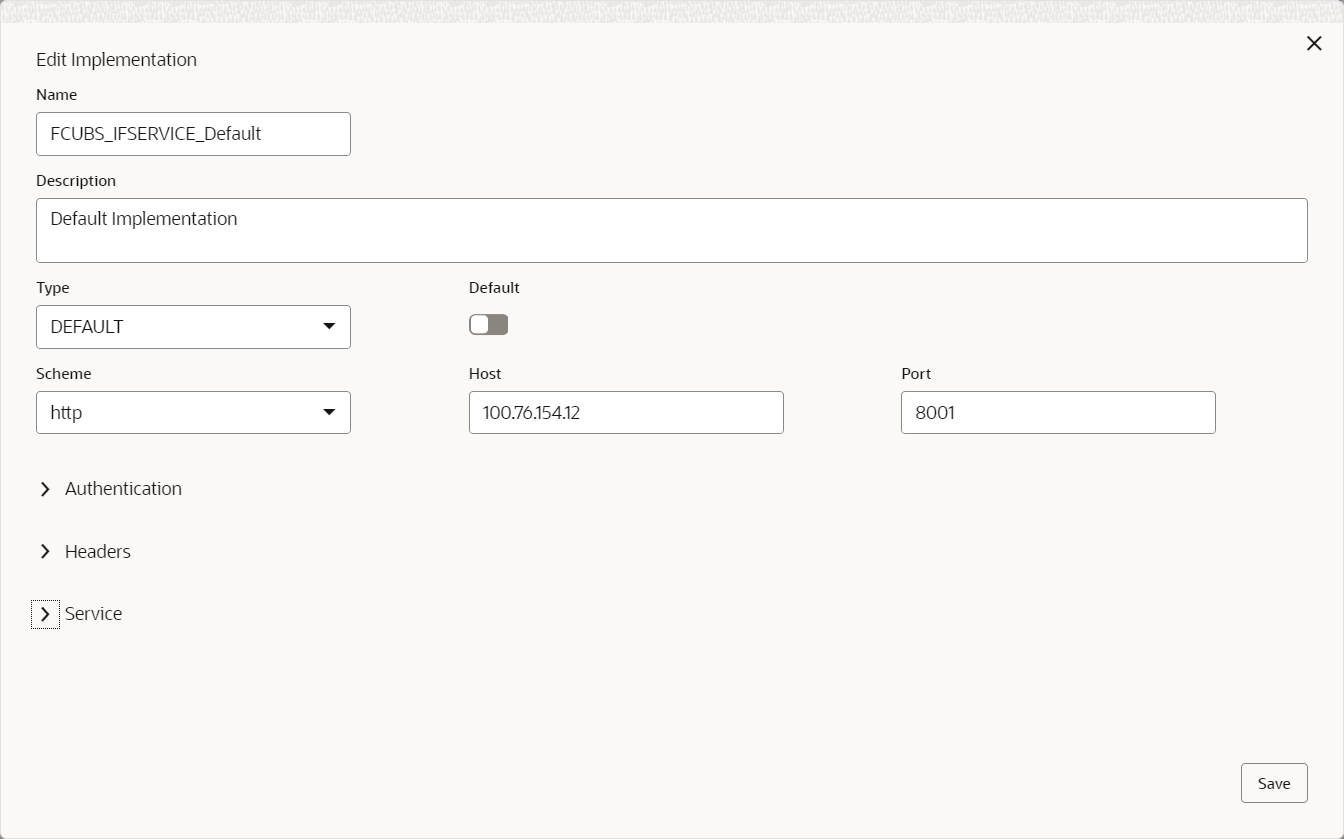Toggle the Default switch on
Image resolution: width=1344 pixels, height=839 pixels.
pyautogui.click(x=488, y=325)
